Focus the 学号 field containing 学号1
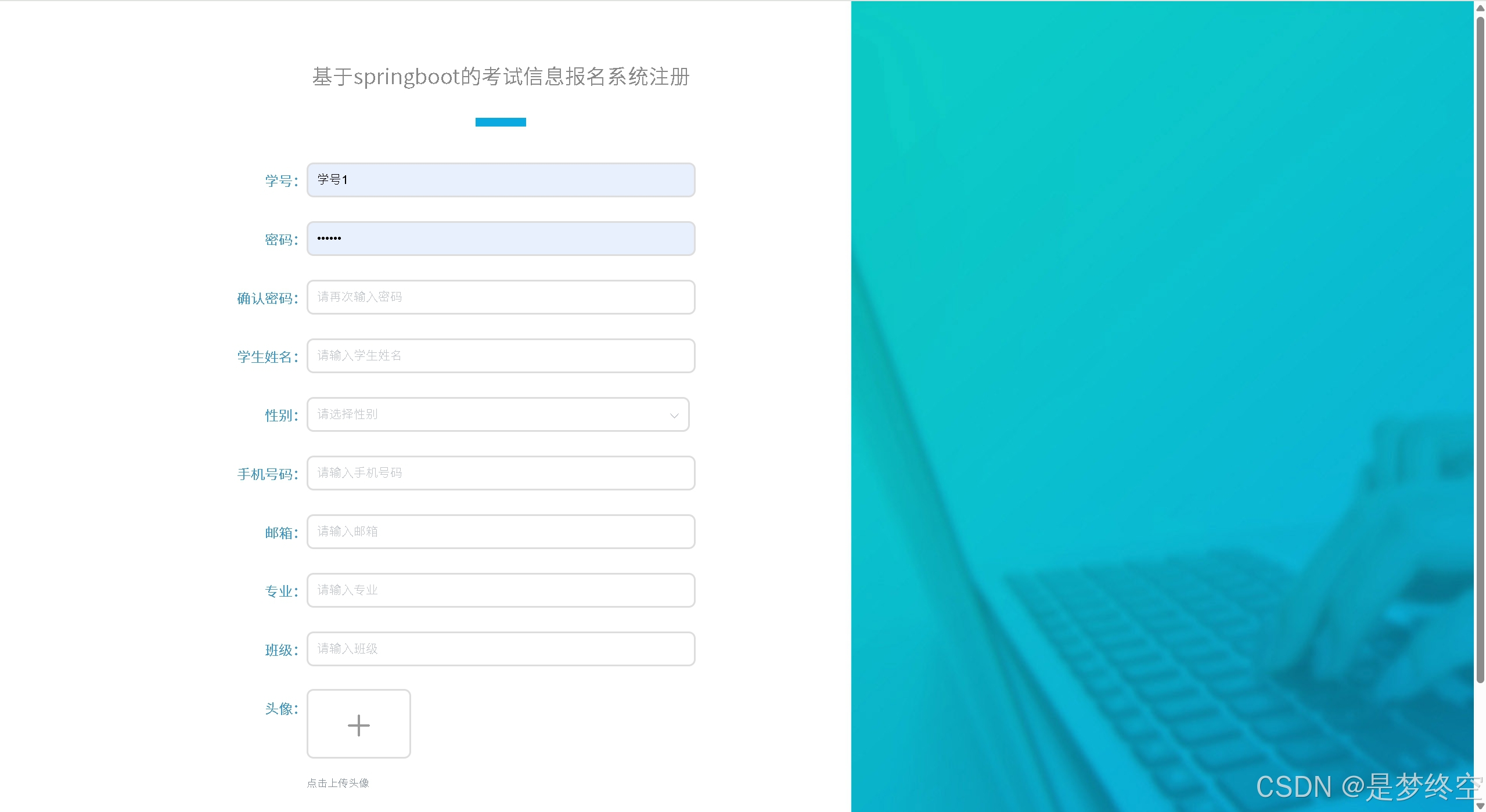Image resolution: width=1486 pixels, height=812 pixels. click(500, 180)
